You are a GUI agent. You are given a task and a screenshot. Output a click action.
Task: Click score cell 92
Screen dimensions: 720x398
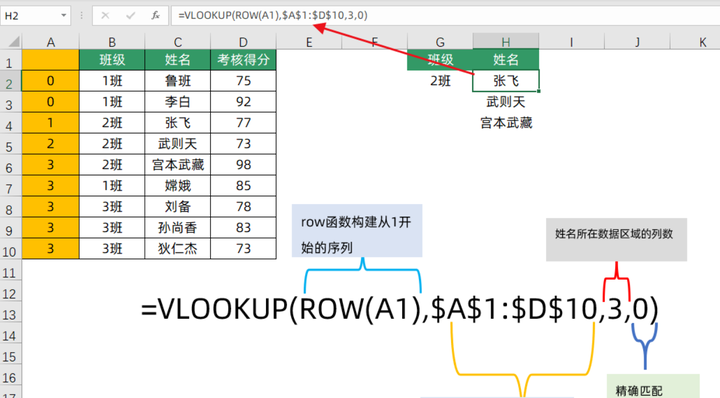(x=243, y=102)
